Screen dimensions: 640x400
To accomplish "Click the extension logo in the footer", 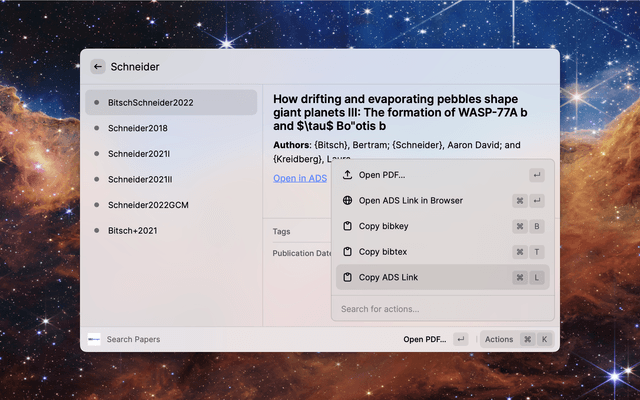I will 94,339.
